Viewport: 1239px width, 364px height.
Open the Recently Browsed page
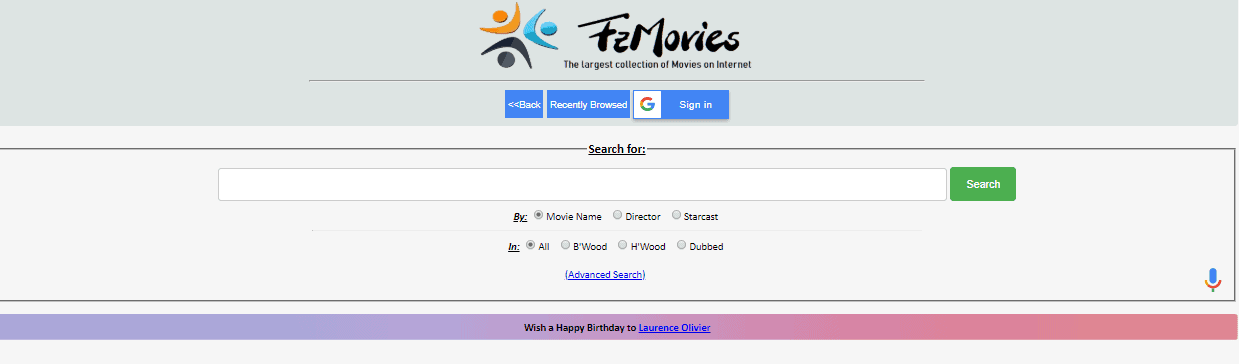(x=588, y=104)
